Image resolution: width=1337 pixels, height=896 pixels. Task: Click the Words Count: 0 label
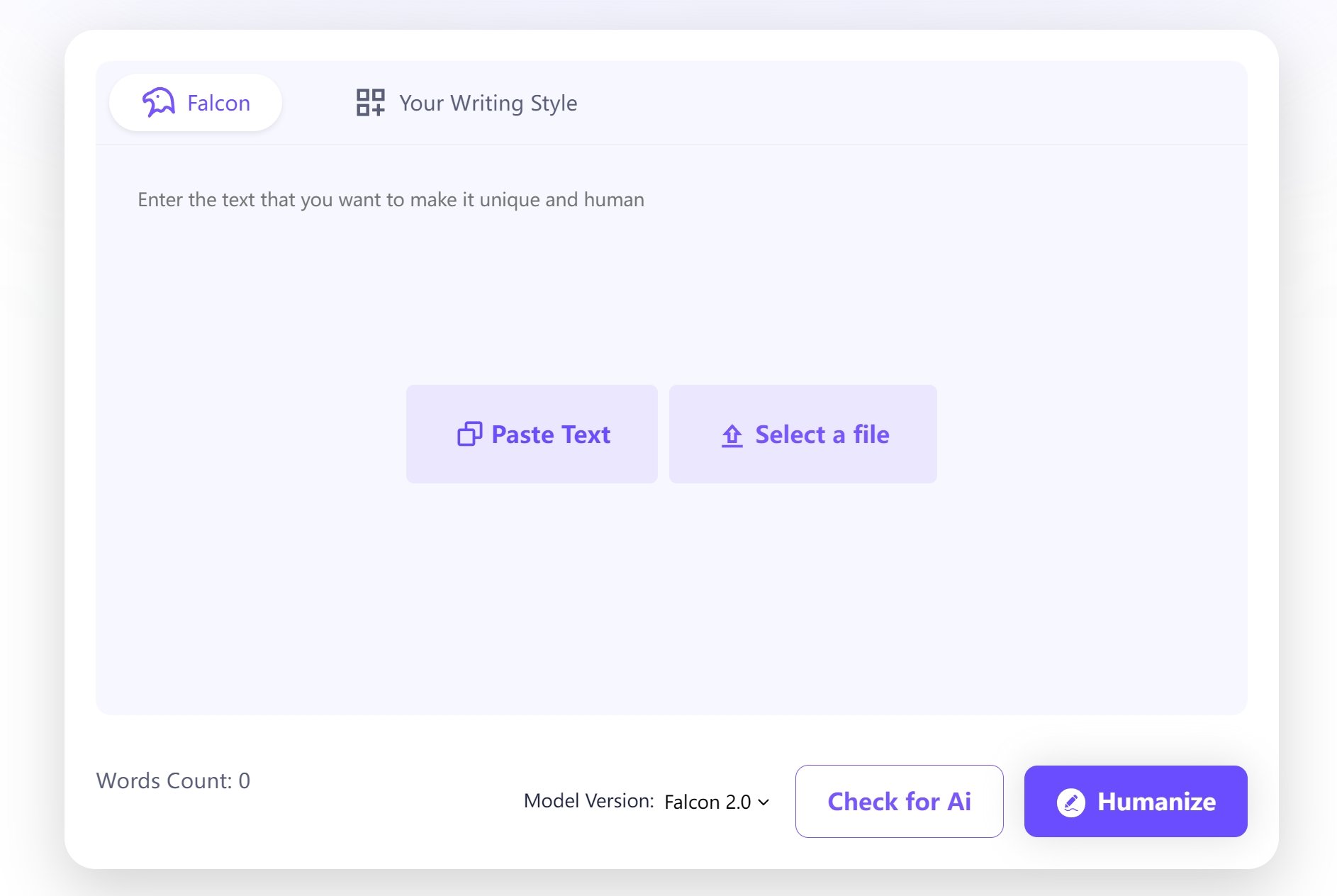click(173, 780)
